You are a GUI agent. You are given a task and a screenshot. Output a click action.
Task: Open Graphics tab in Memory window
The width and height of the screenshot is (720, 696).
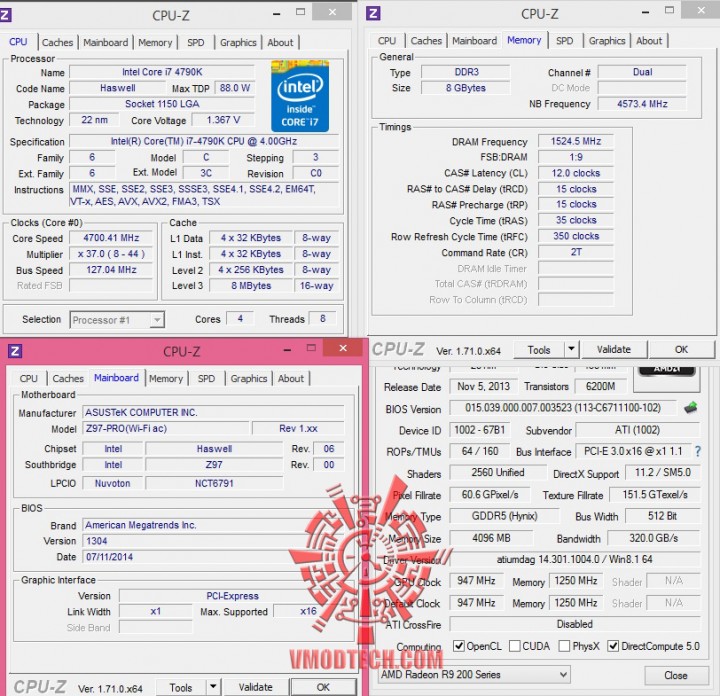coord(607,40)
